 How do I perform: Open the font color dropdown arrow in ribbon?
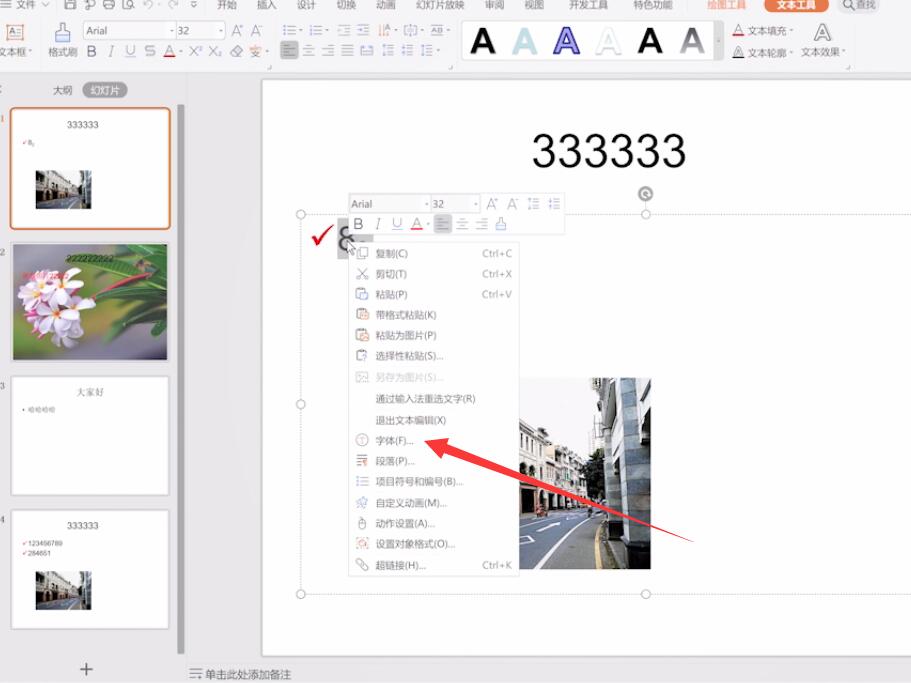181,52
